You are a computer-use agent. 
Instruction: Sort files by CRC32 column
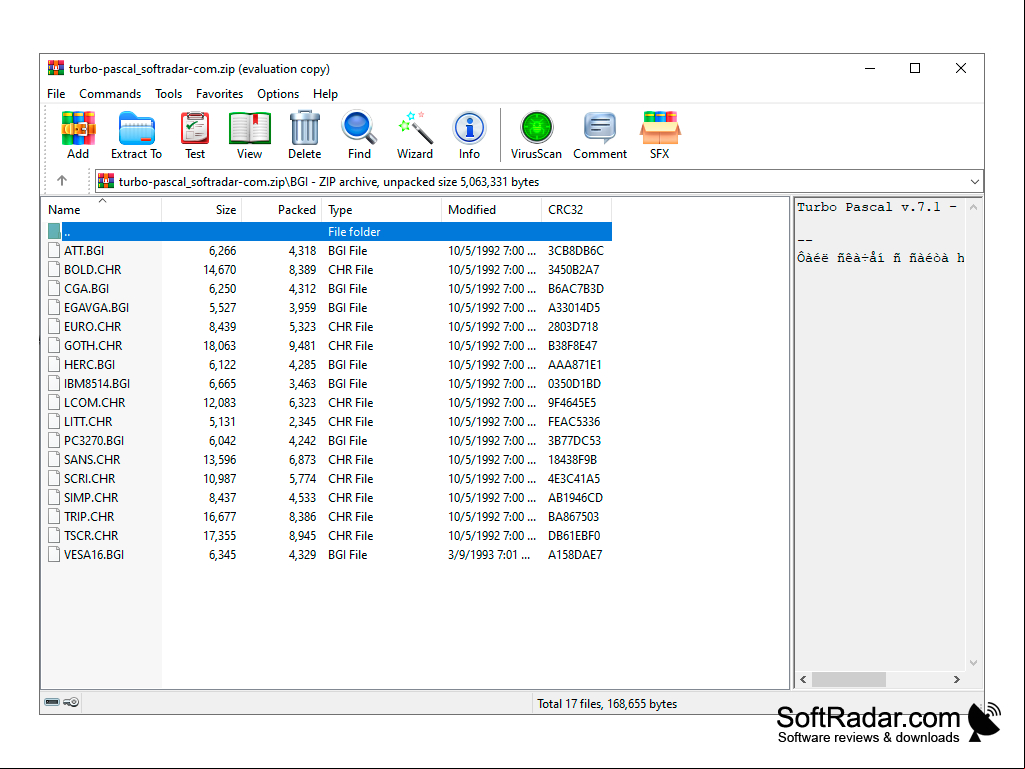[577, 210]
